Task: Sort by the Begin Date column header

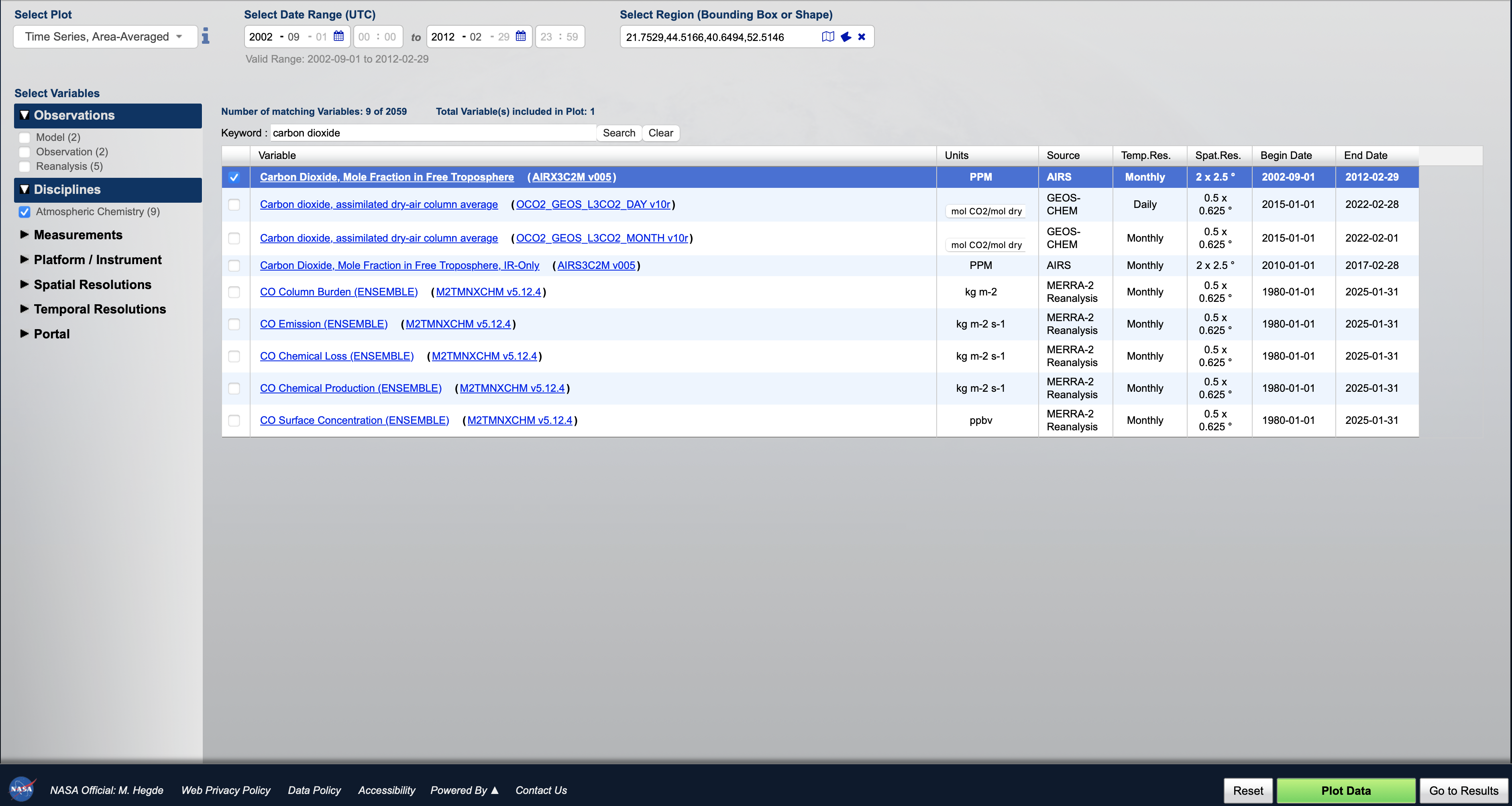Action: [1294, 155]
